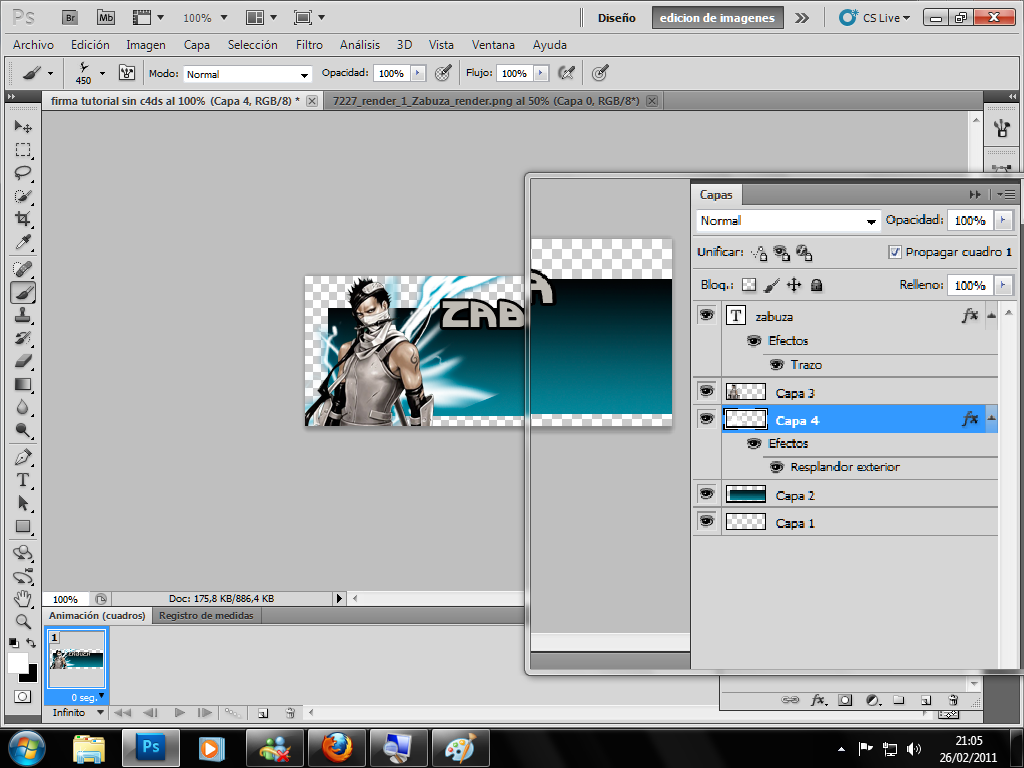Select the Eraser tool
This screenshot has width=1024, height=768.
[23, 361]
